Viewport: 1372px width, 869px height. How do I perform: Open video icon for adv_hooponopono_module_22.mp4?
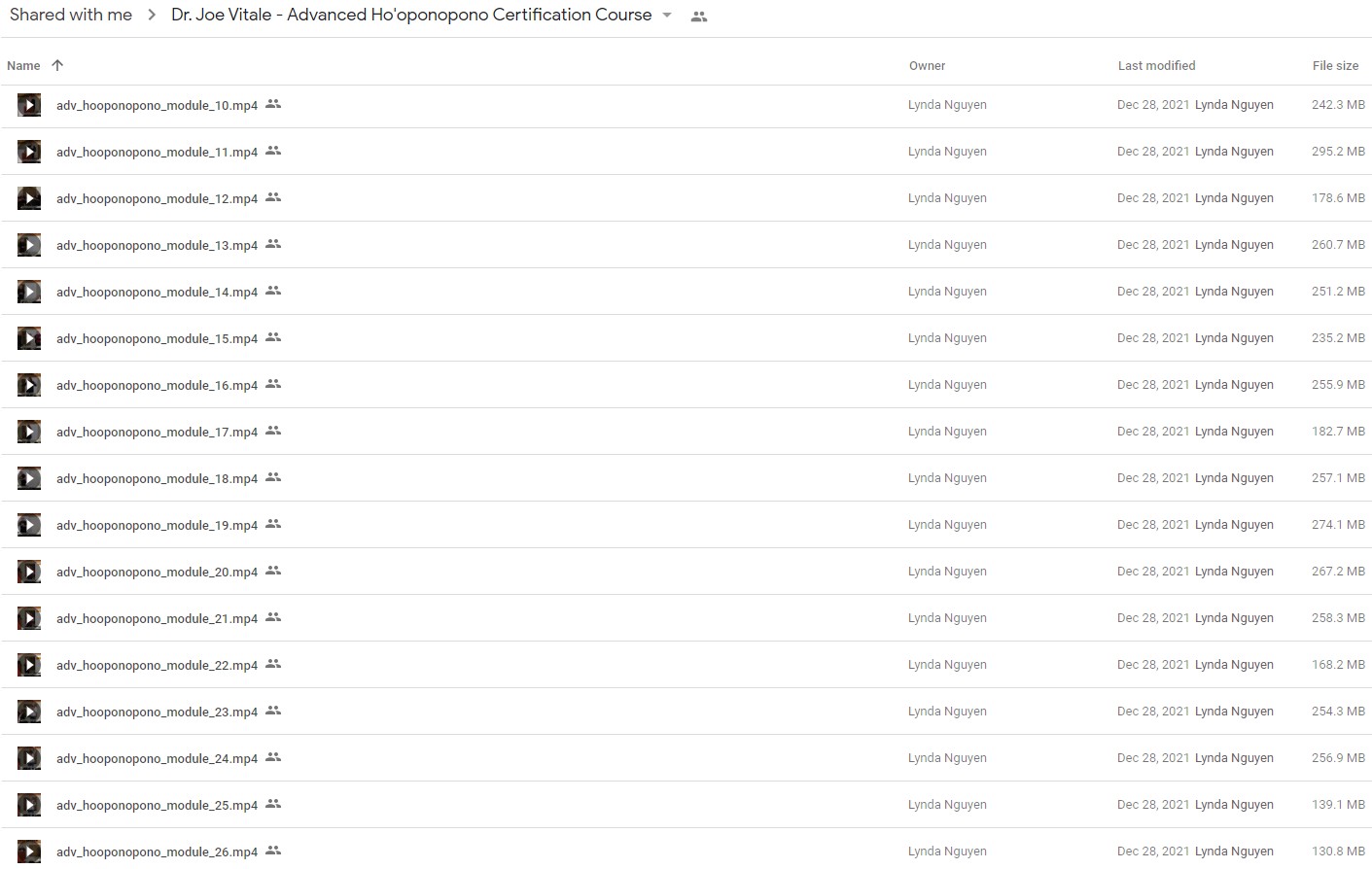click(x=29, y=665)
